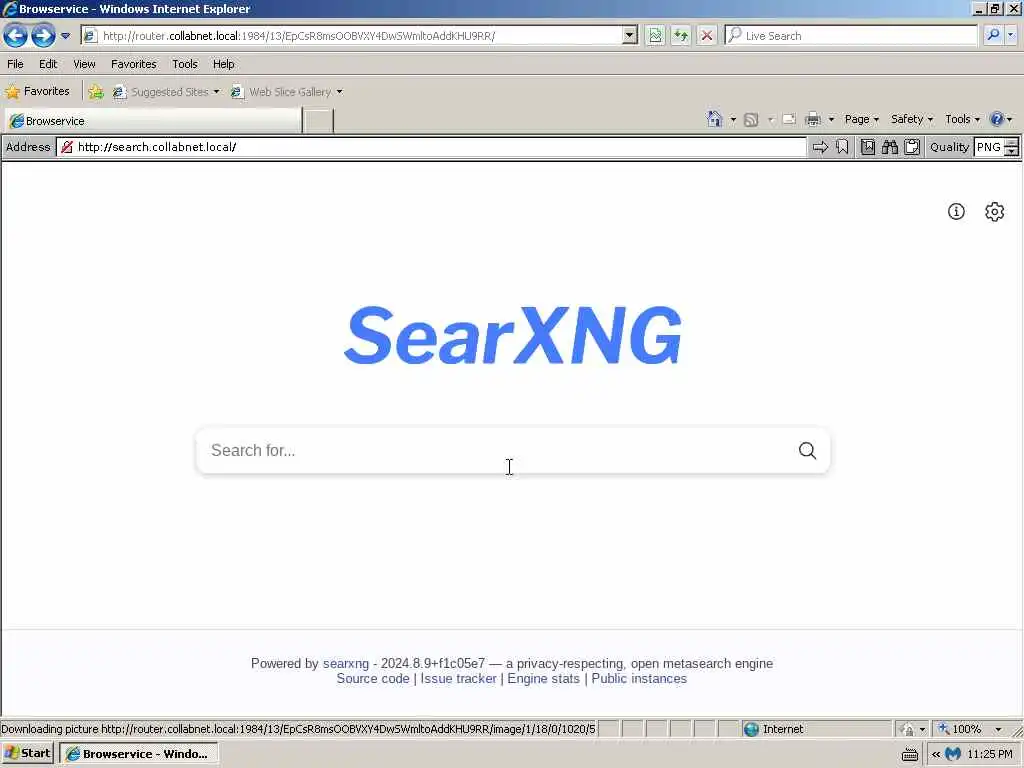Image resolution: width=1024 pixels, height=768 pixels.
Task: Open the Help menu
Action: click(223, 64)
